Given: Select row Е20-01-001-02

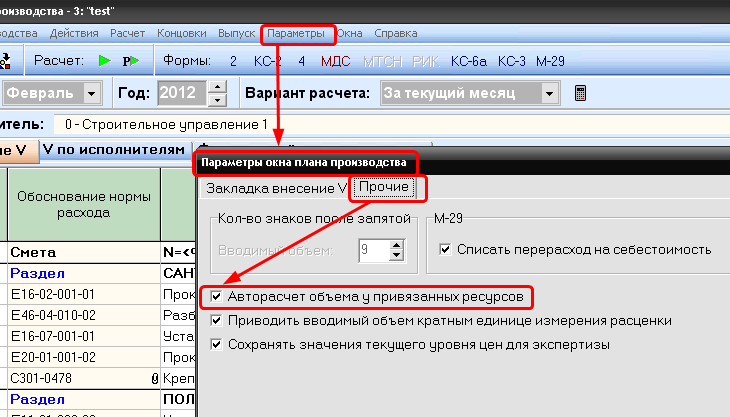Looking at the screenshot, I should [x=84, y=357].
